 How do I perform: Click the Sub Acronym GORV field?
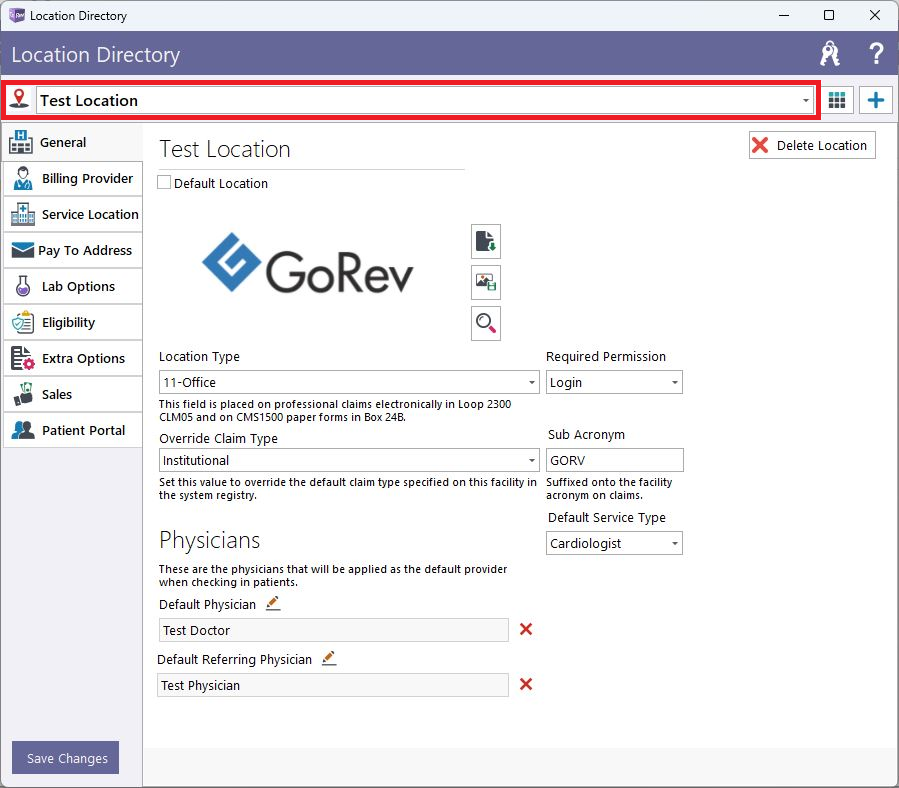(614, 460)
